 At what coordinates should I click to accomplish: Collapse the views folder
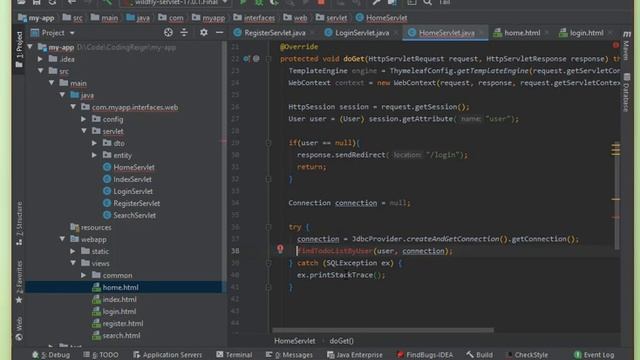[x=73, y=263]
